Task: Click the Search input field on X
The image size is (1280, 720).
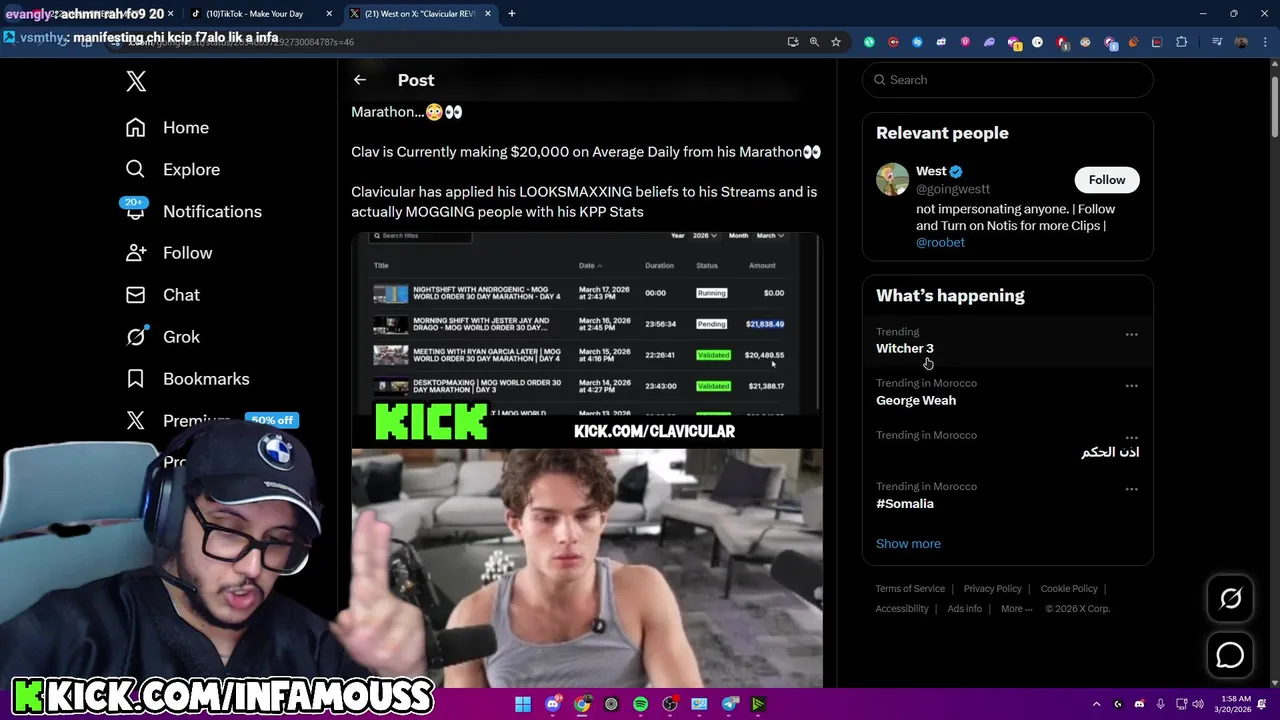Action: click(1008, 80)
